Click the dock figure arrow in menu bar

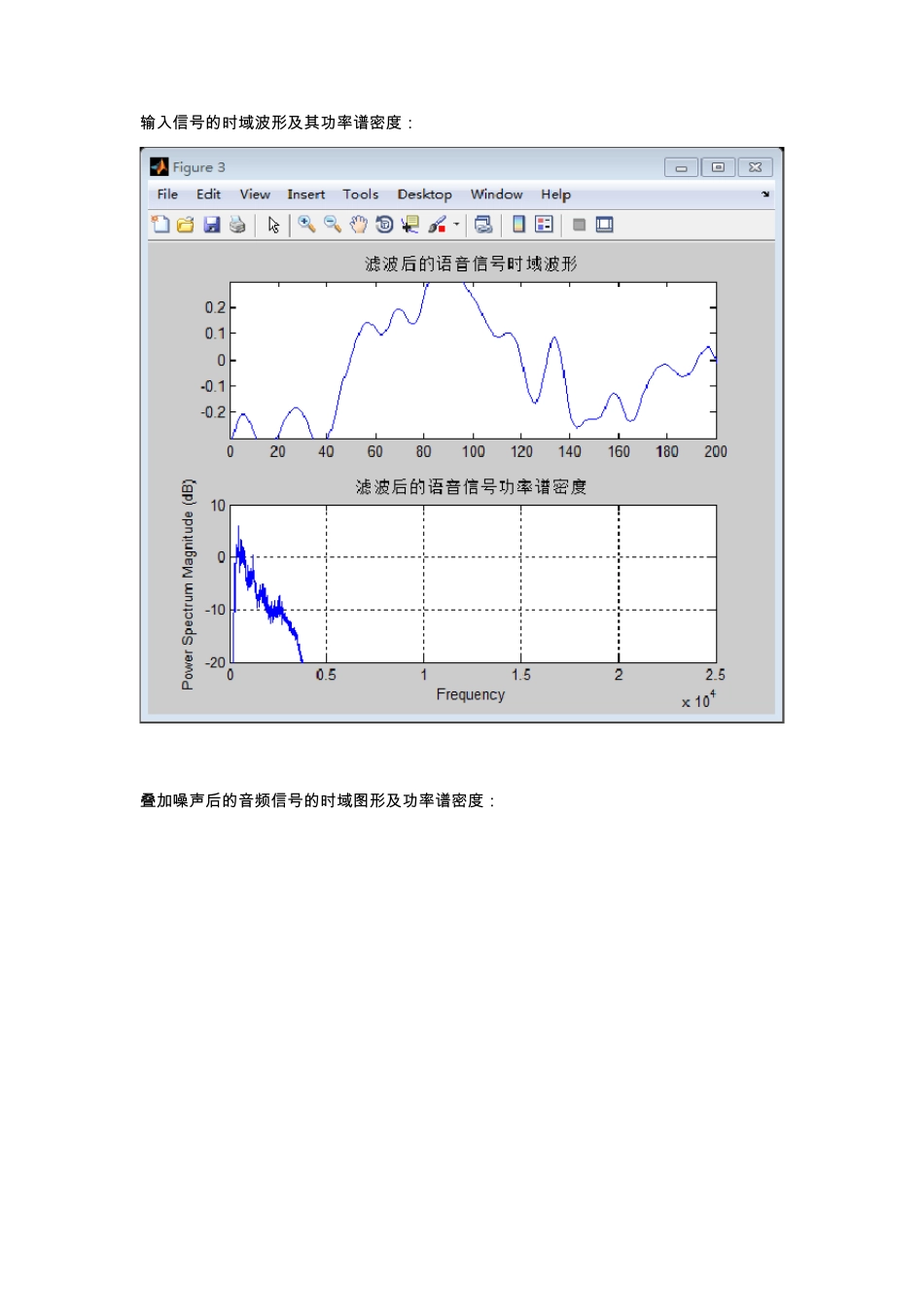[x=765, y=194]
